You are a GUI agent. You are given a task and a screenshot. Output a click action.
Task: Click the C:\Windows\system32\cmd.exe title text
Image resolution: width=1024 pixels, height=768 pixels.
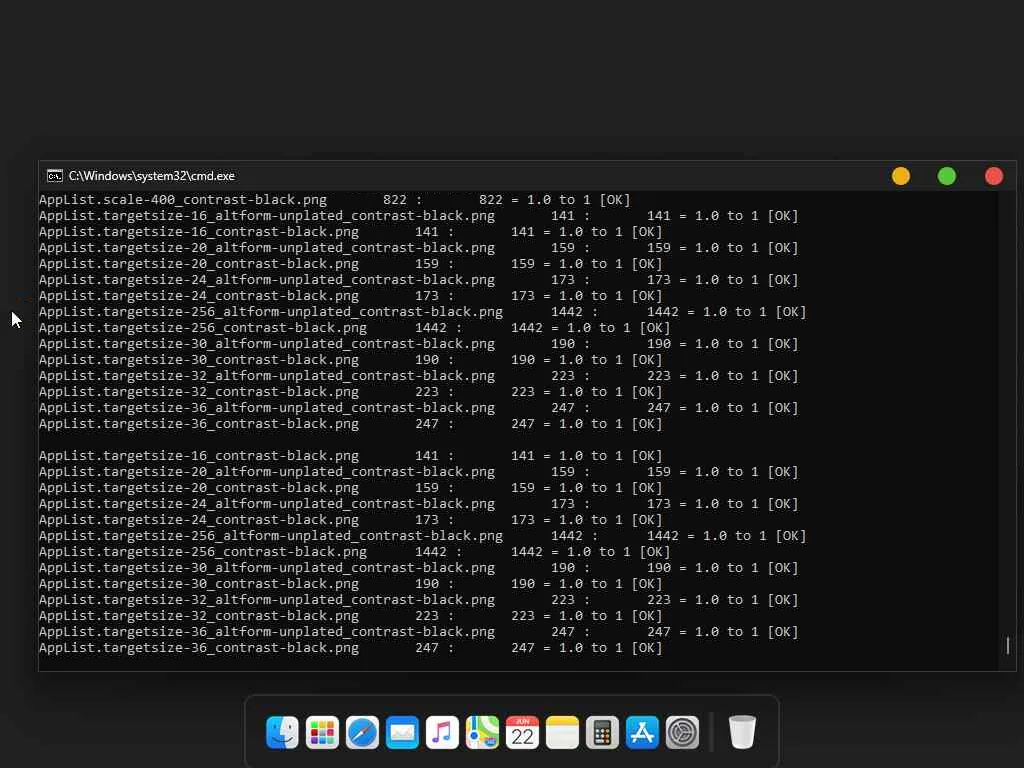click(152, 176)
